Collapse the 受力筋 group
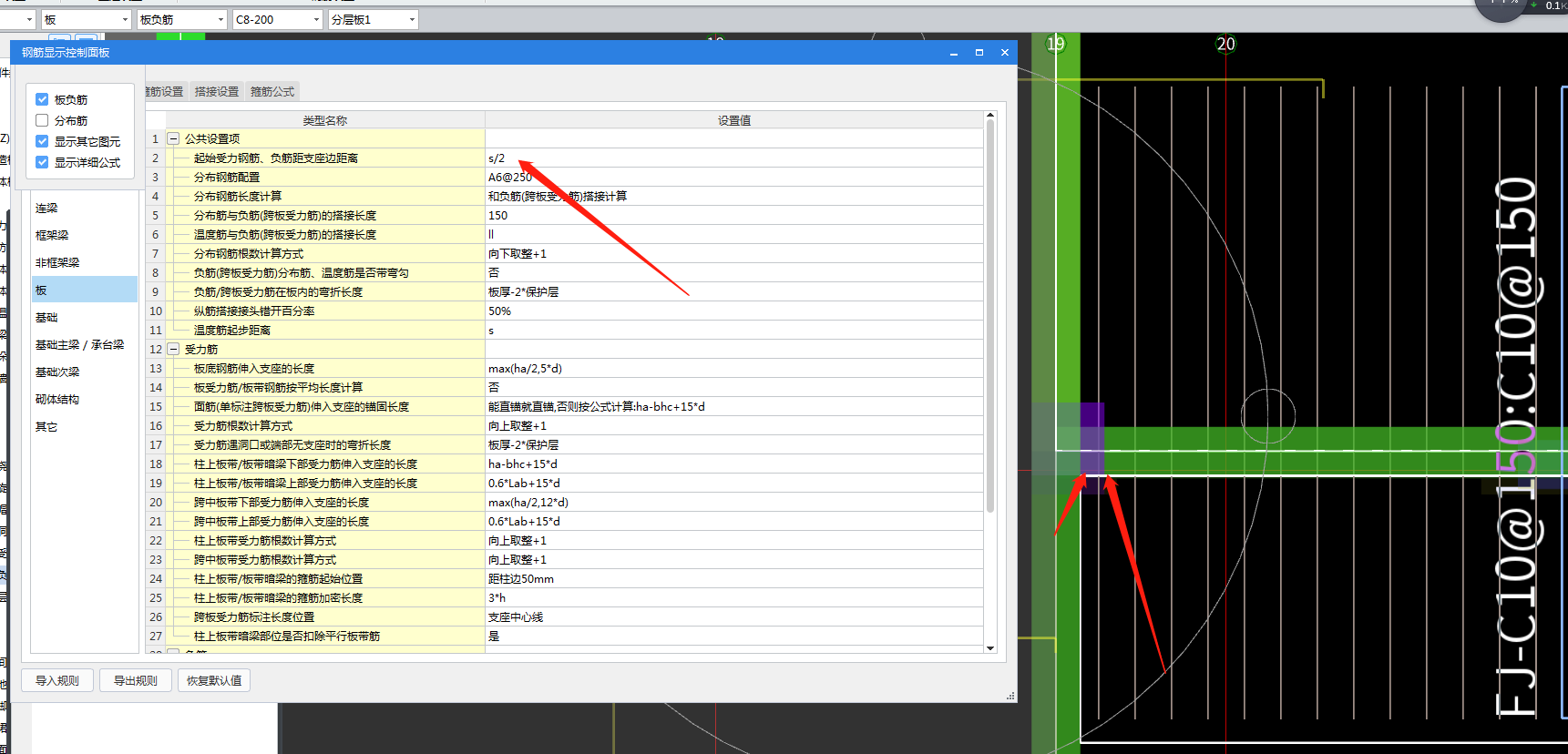The height and width of the screenshot is (754, 1568). (x=173, y=349)
